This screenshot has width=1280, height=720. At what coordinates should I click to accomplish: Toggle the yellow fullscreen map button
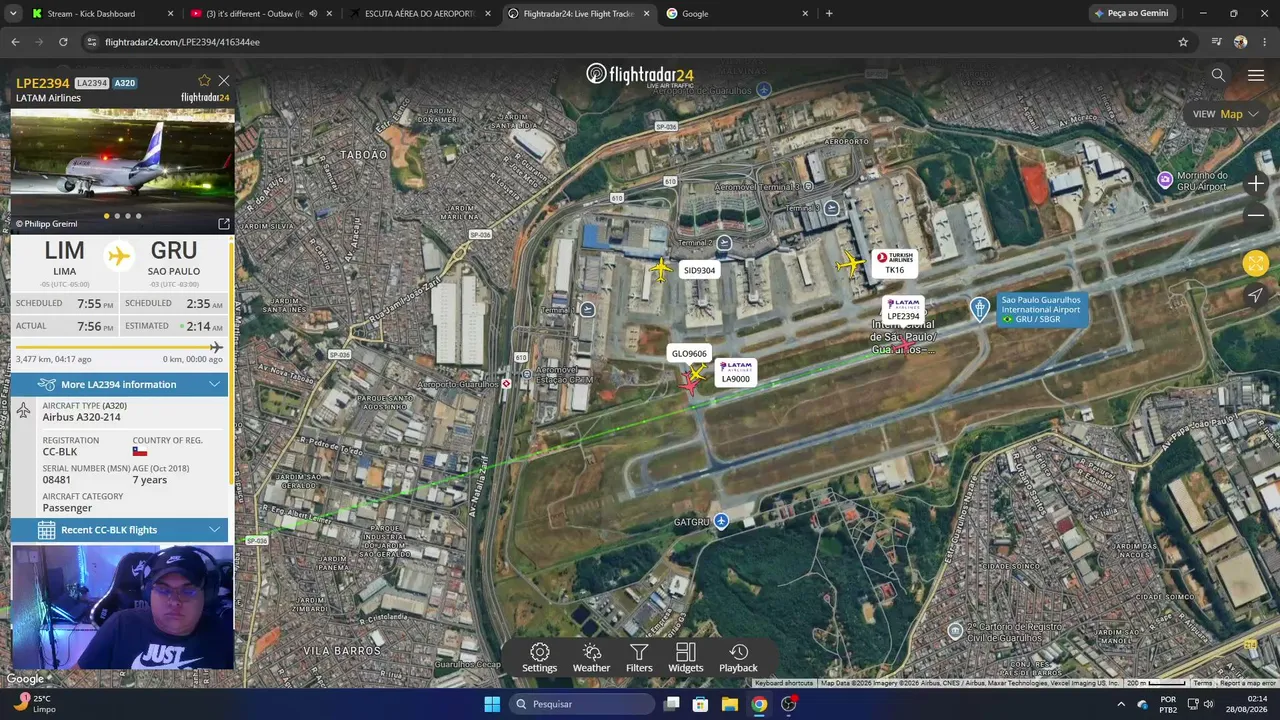[1256, 263]
